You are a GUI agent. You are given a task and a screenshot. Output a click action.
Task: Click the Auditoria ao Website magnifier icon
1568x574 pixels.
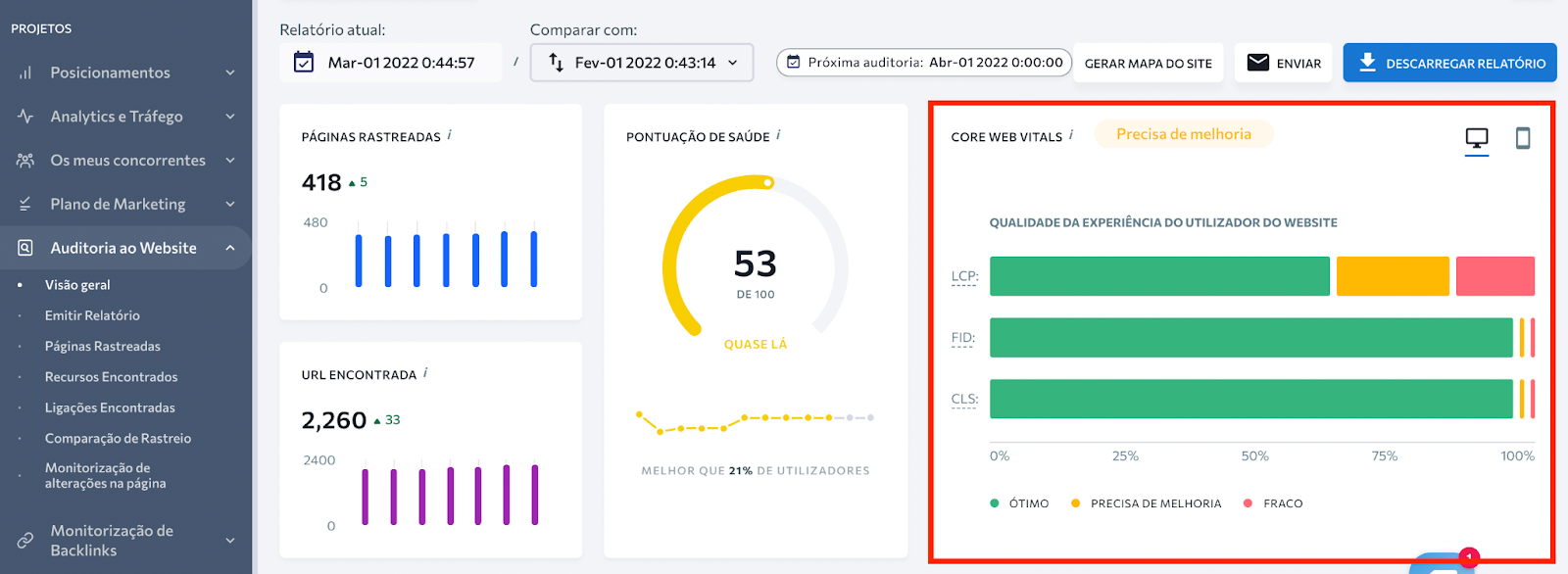[x=25, y=248]
